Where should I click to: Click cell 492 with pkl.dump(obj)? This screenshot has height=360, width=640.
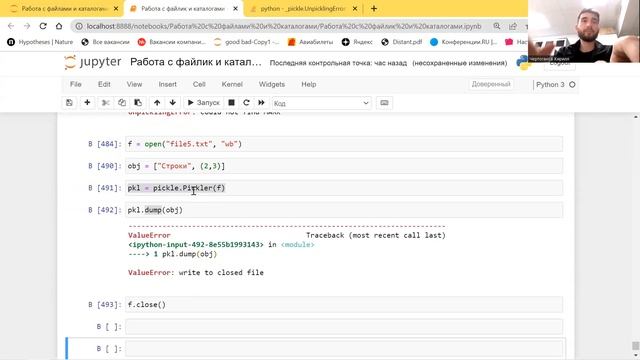344,210
